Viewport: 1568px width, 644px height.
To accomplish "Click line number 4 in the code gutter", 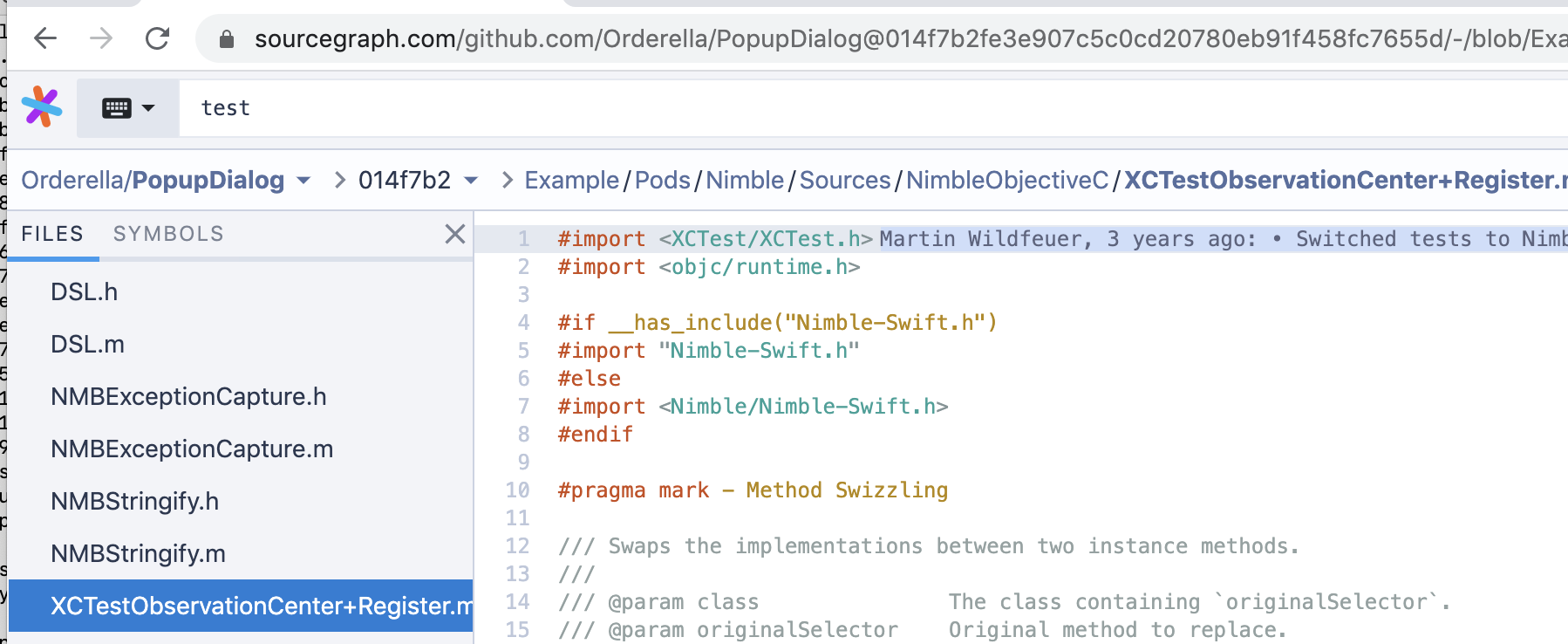I will pos(523,322).
